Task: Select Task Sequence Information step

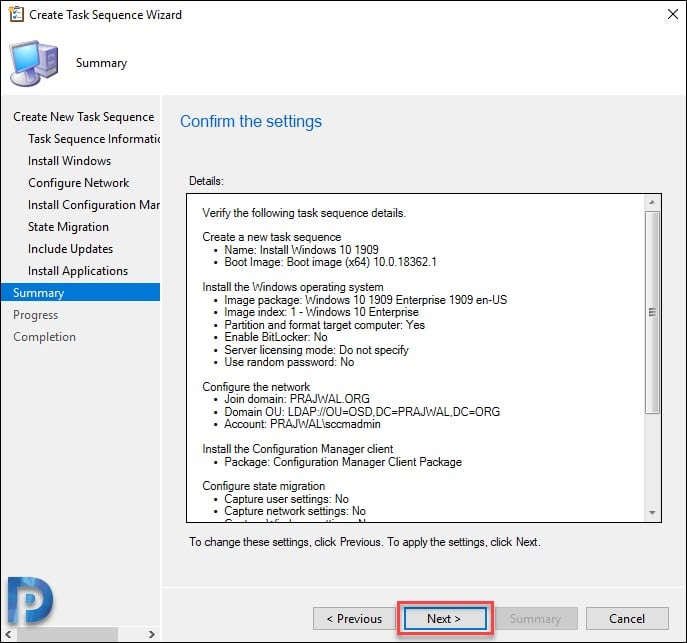Action: point(94,139)
